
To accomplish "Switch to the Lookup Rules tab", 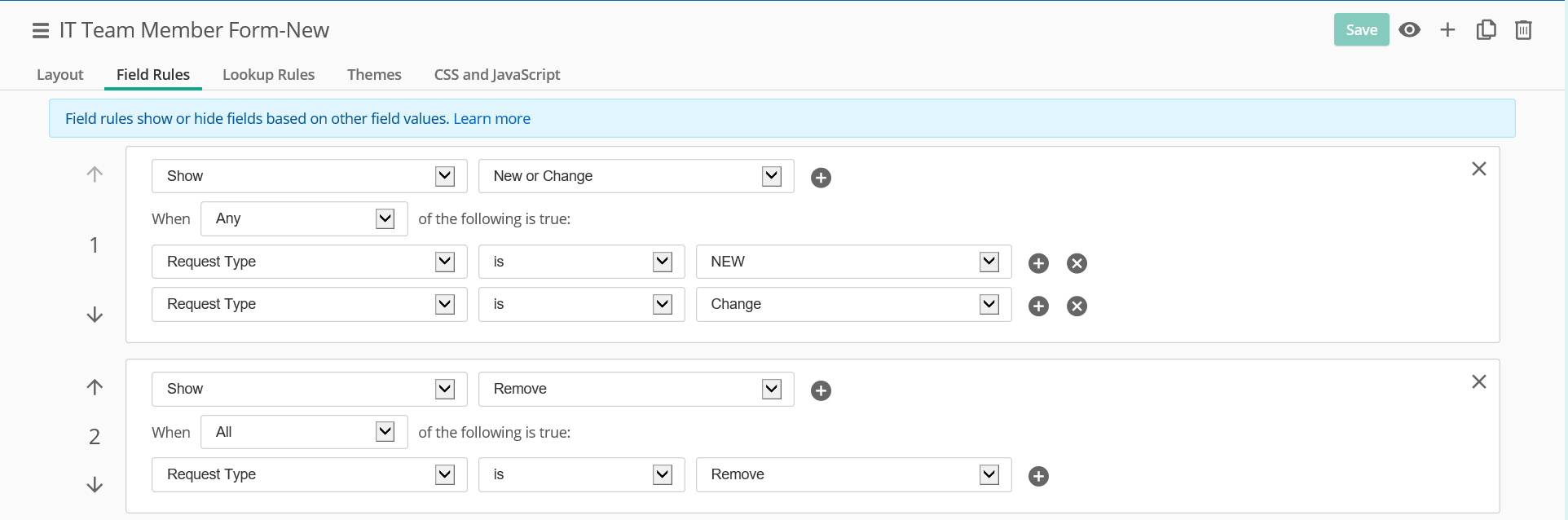I will pyautogui.click(x=268, y=74).
